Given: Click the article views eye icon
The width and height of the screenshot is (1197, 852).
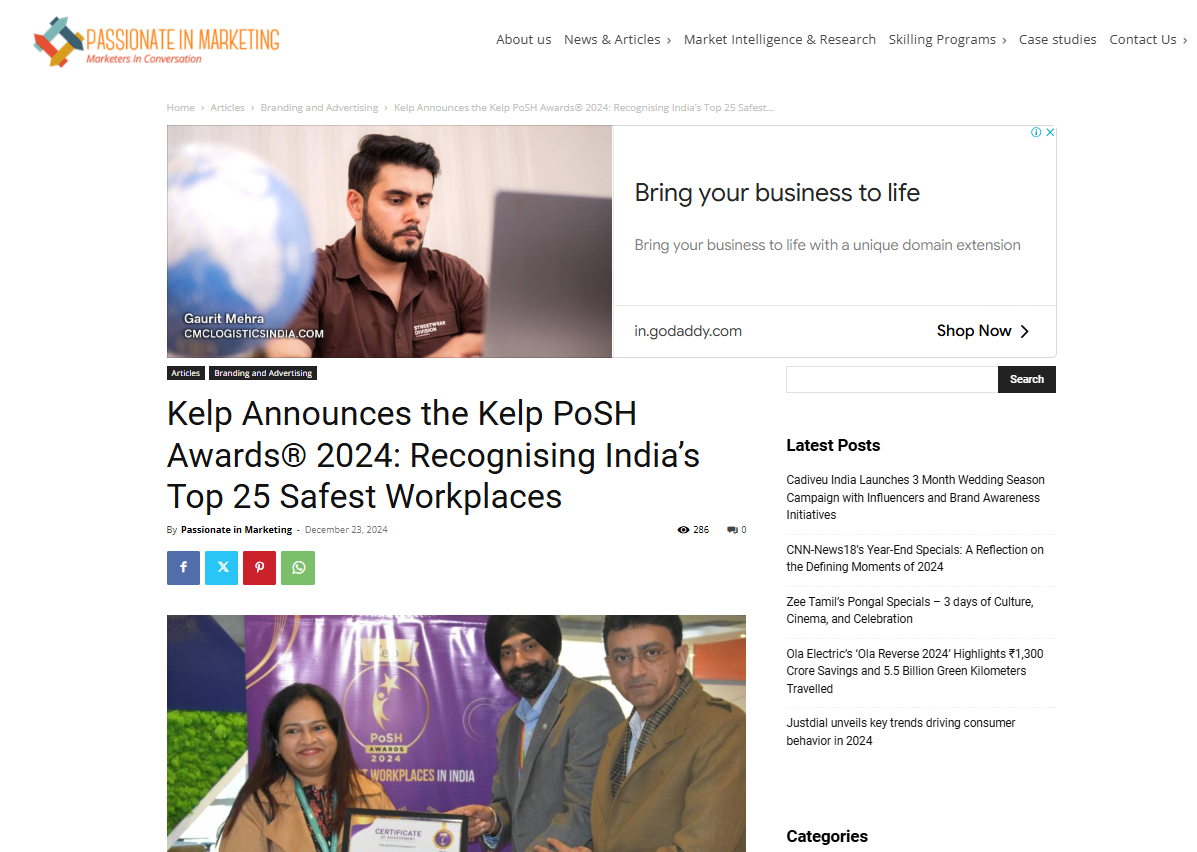Looking at the screenshot, I should (683, 530).
